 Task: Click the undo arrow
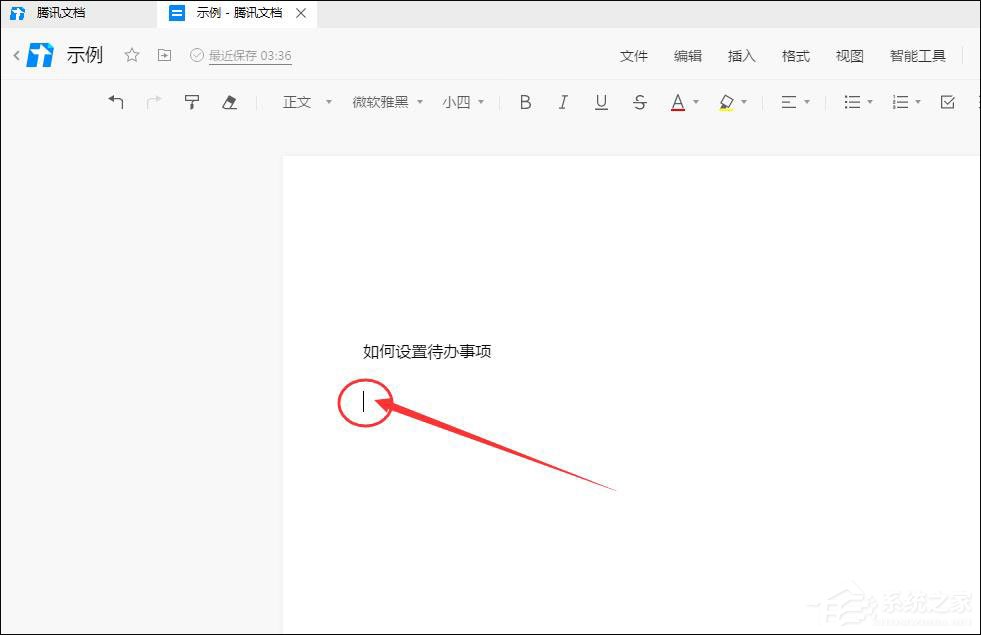tap(116, 102)
